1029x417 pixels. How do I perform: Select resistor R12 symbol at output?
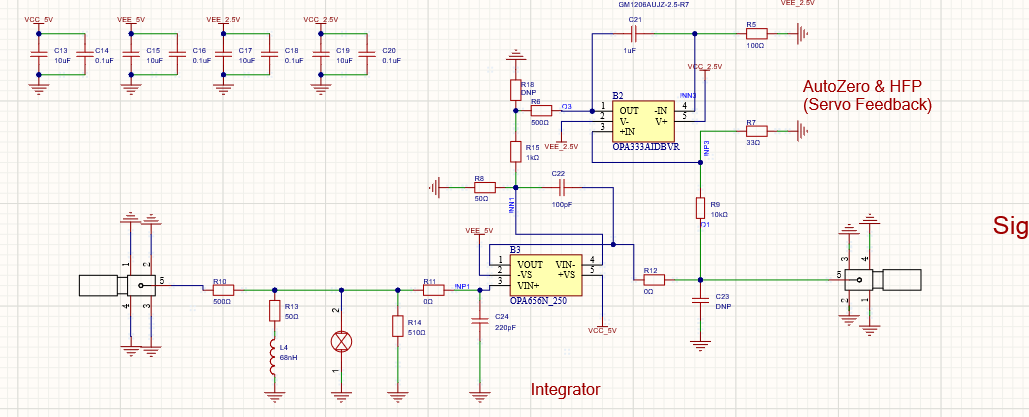point(654,280)
